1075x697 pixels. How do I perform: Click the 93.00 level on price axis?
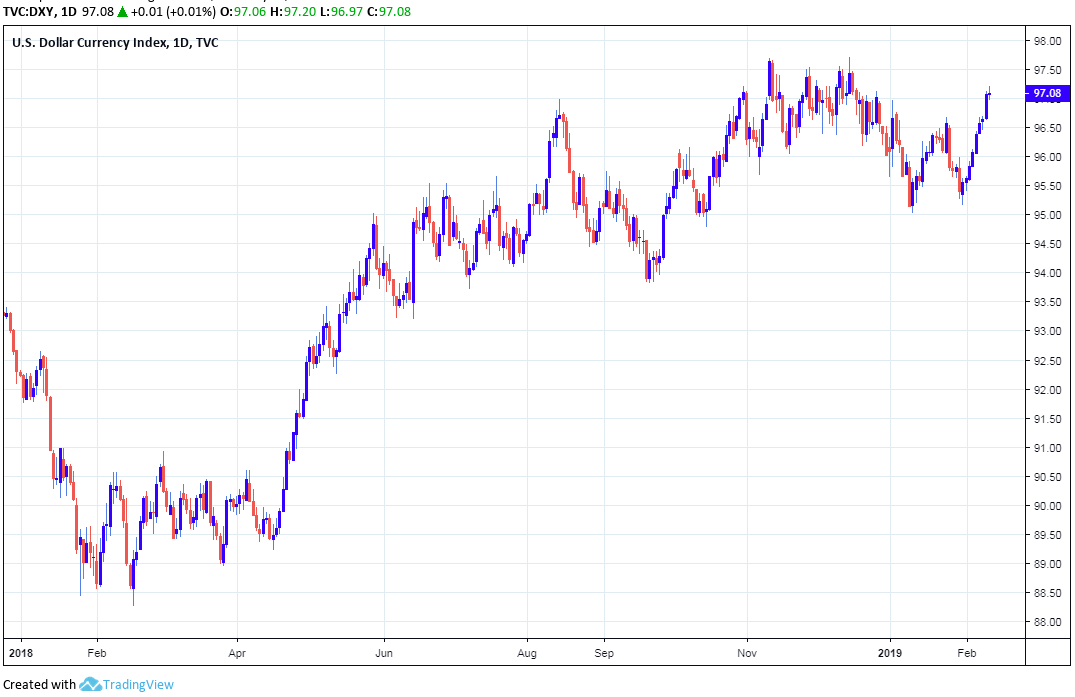1047,332
